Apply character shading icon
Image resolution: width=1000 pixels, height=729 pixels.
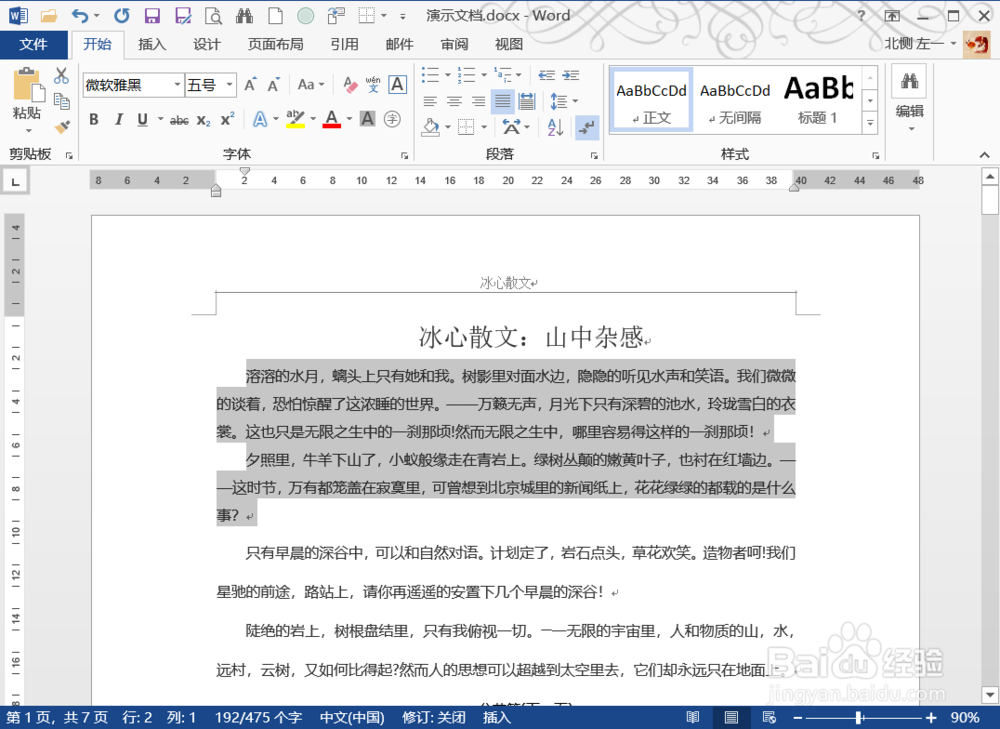pos(367,119)
